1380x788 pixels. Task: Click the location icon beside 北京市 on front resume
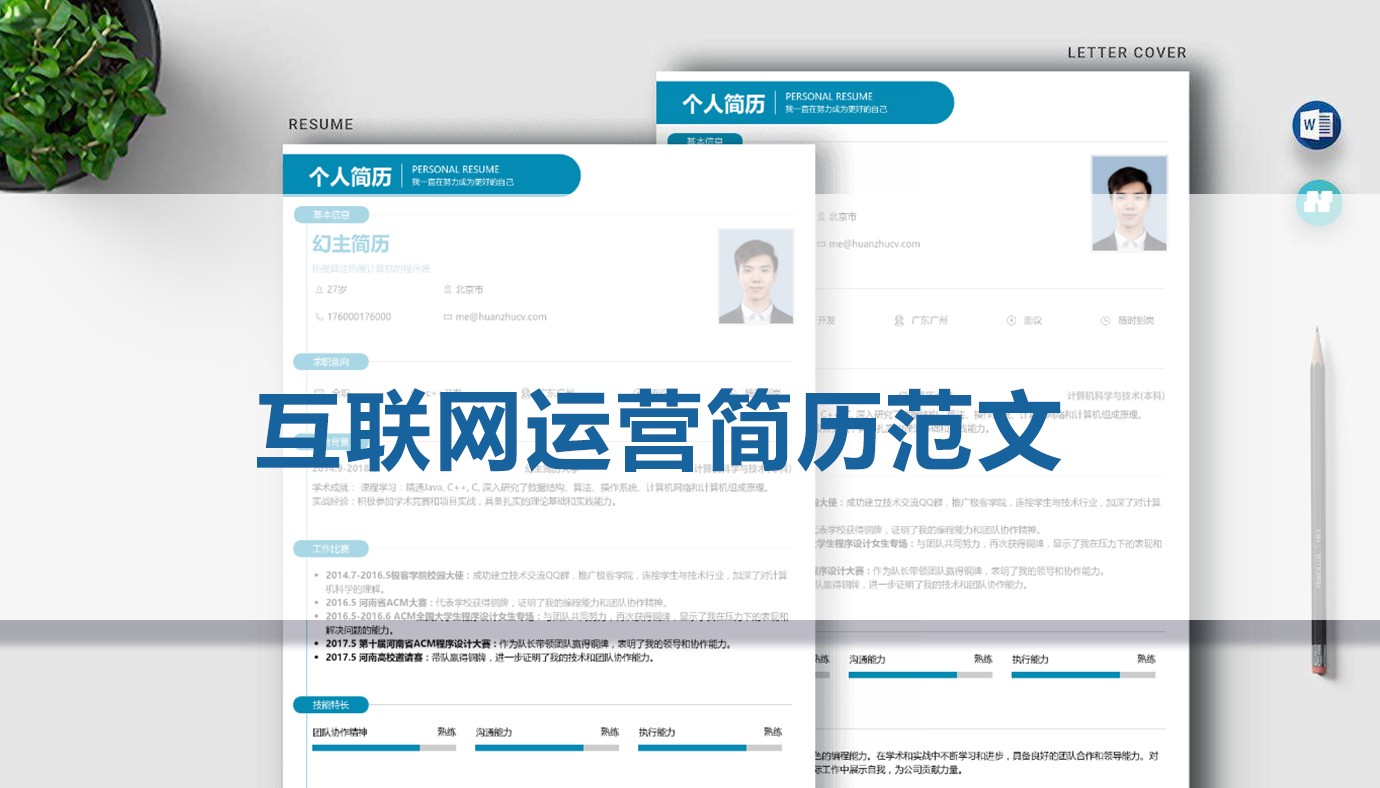click(447, 290)
